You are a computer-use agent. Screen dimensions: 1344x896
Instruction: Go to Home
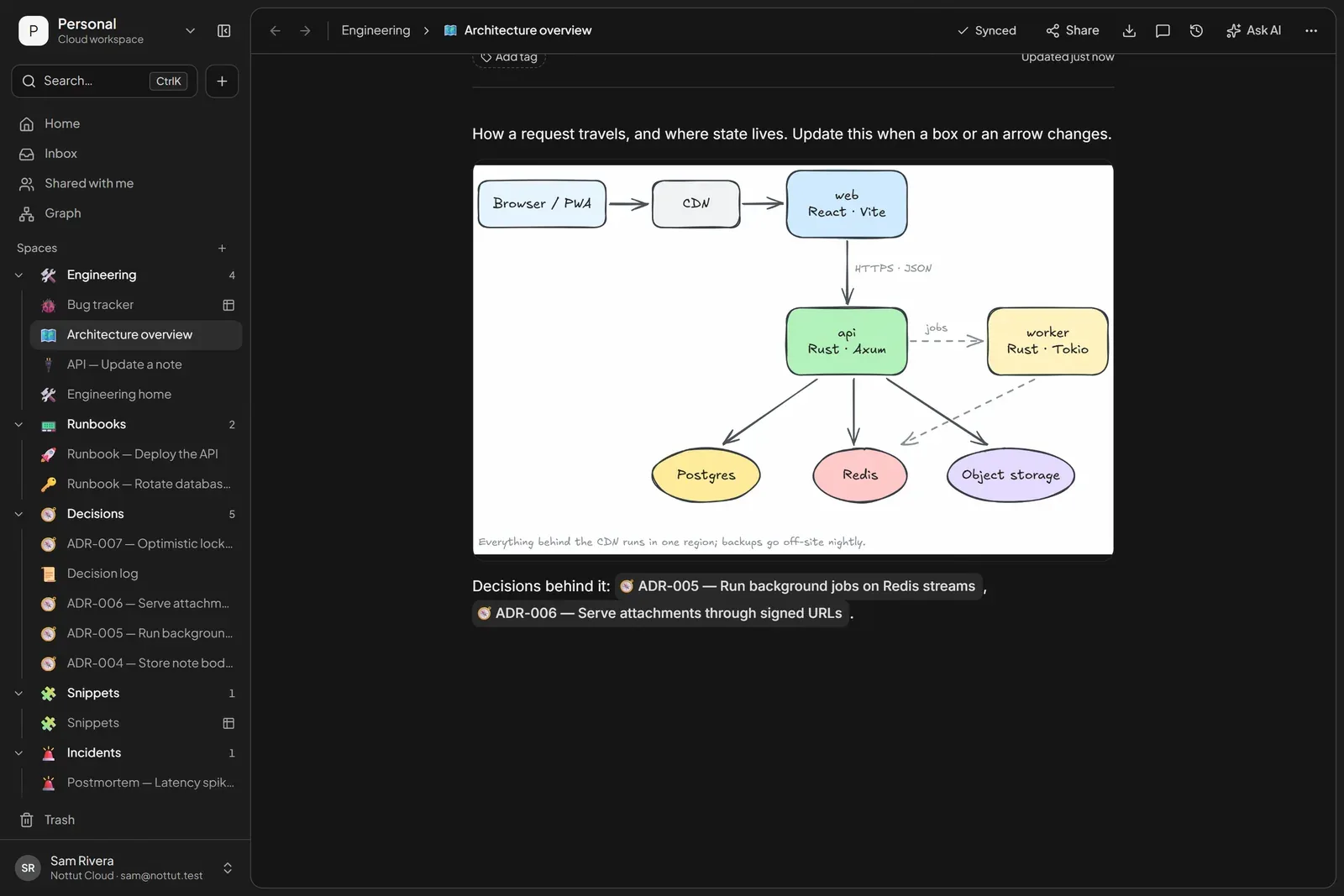(125, 123)
